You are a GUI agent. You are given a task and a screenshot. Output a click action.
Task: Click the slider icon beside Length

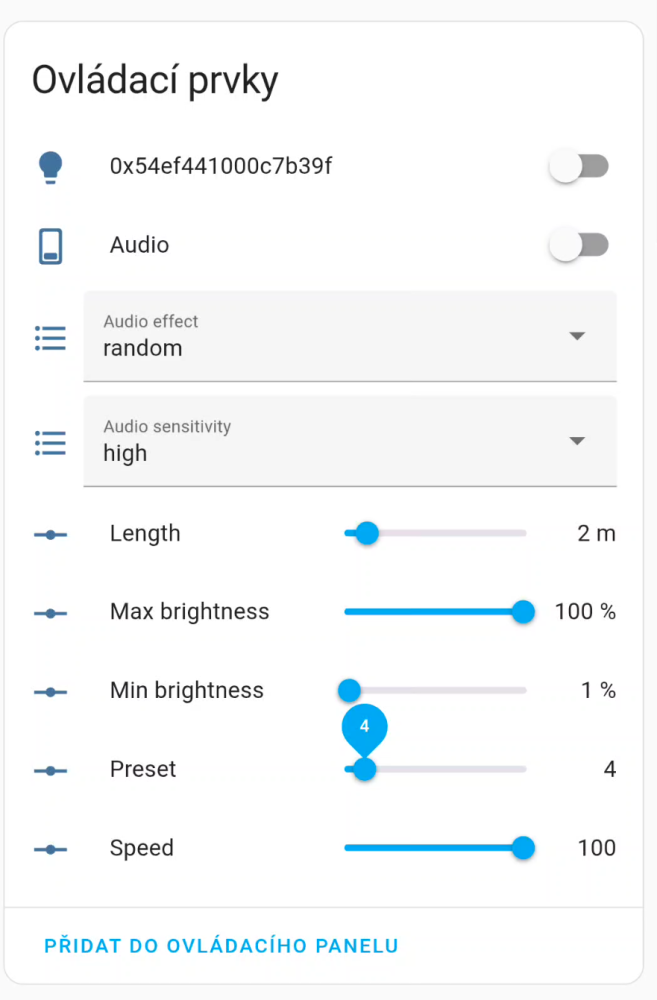tap(50, 534)
